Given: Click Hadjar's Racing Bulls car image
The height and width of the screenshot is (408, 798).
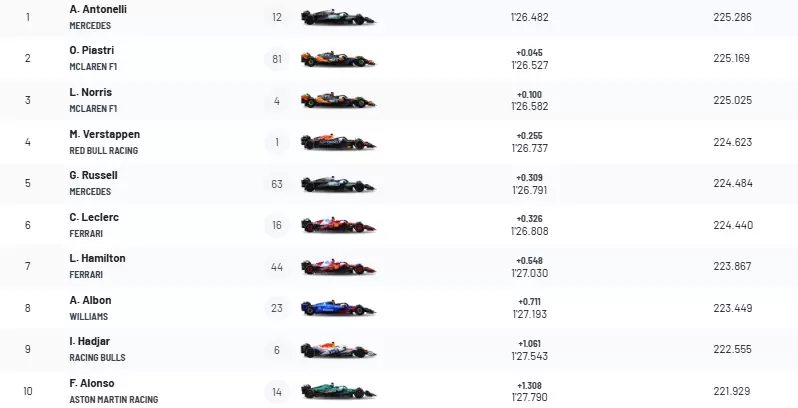Looking at the screenshot, I should click(338, 350).
